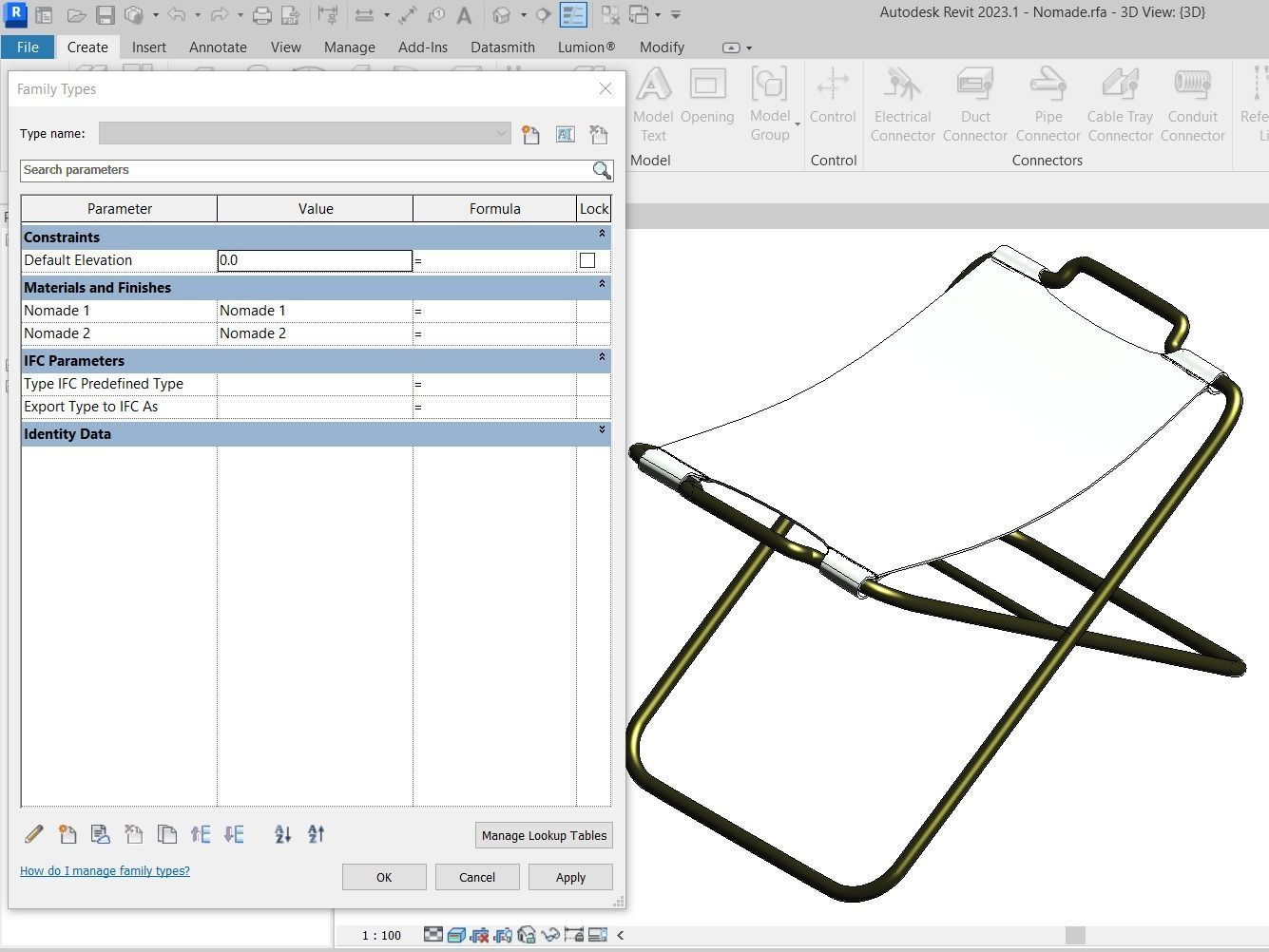Click the Move Parameter Down icon
Image resolution: width=1269 pixels, height=952 pixels.
pos(234,834)
